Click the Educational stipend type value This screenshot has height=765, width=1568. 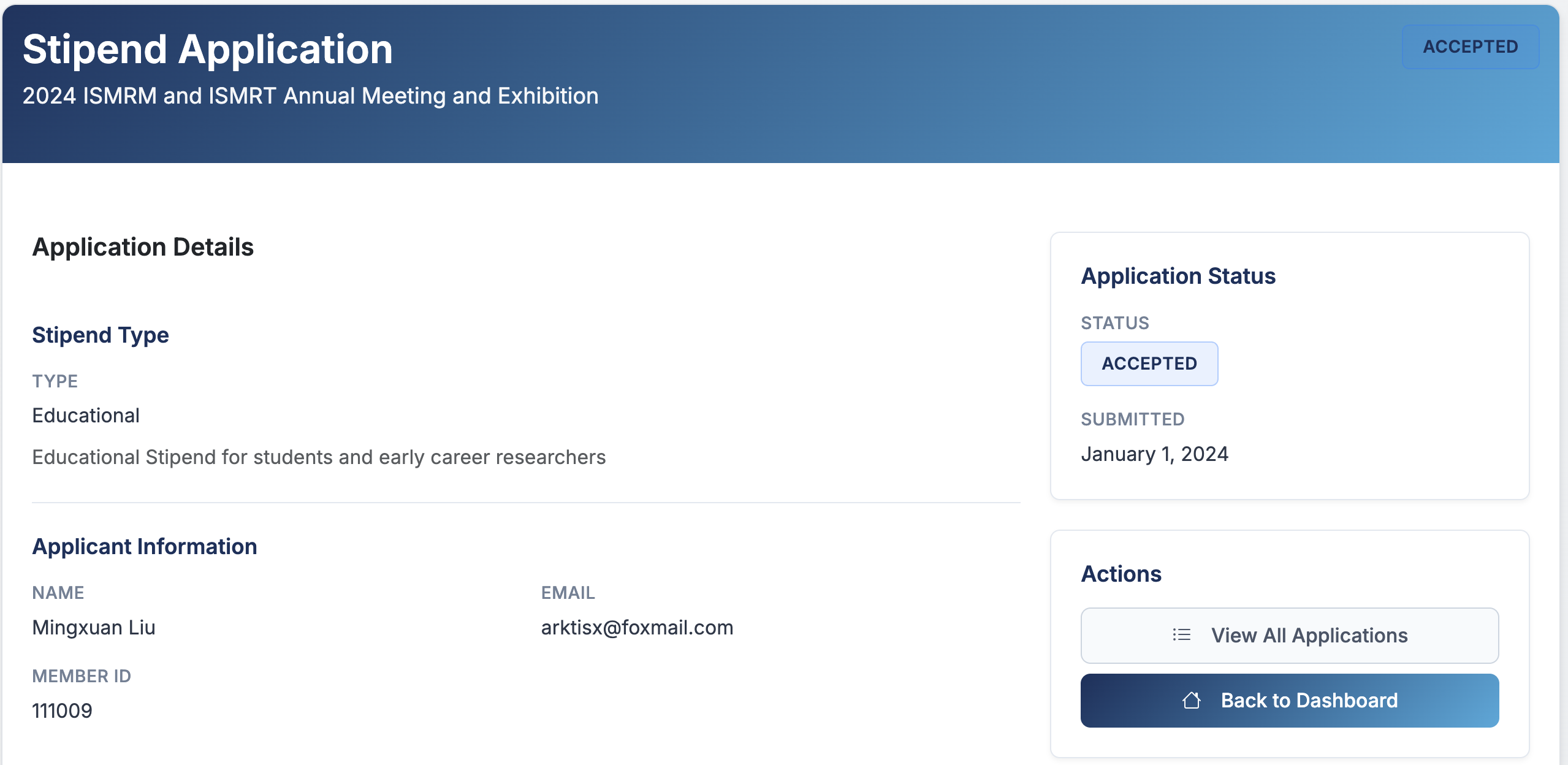point(86,416)
